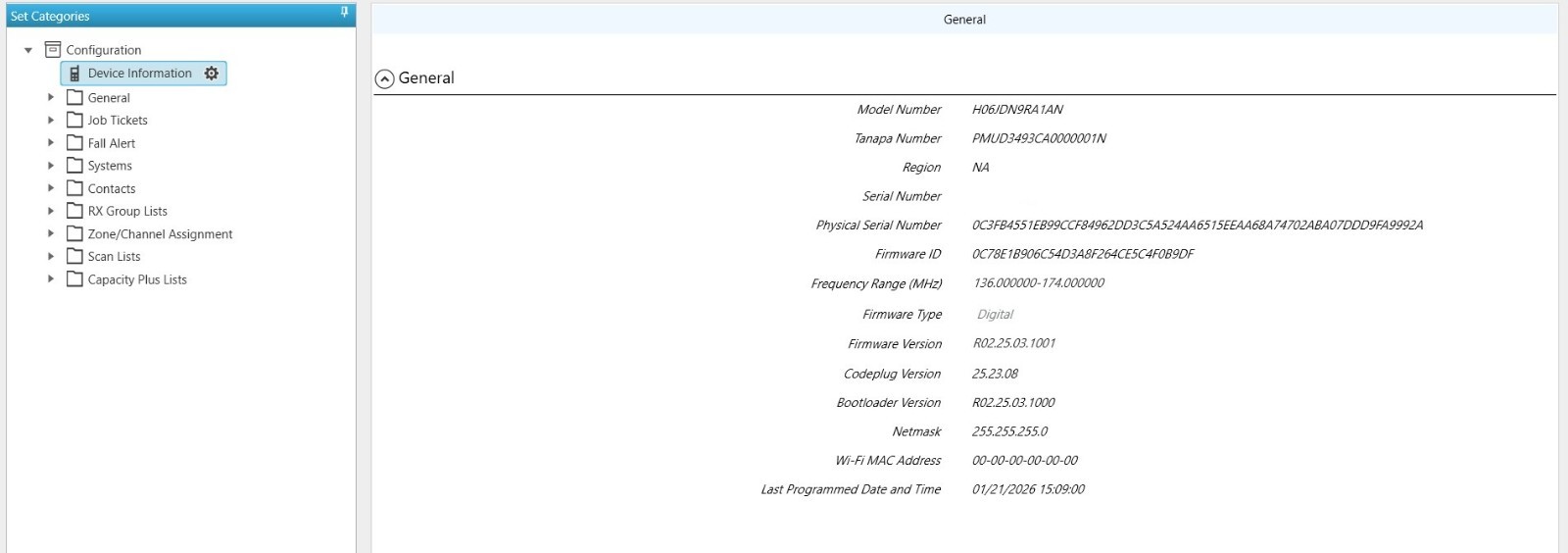Screen dimensions: 1568x553
Task: Click the Model Number value field
Action: point(1017,110)
